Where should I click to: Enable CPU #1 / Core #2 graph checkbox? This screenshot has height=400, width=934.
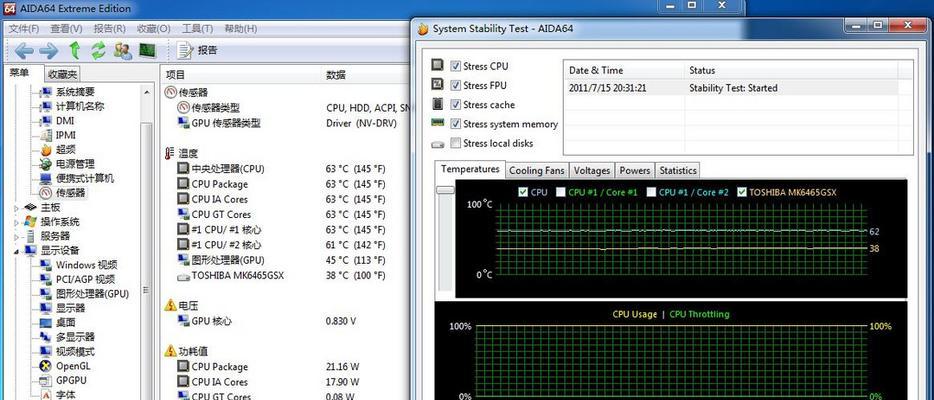pos(652,192)
